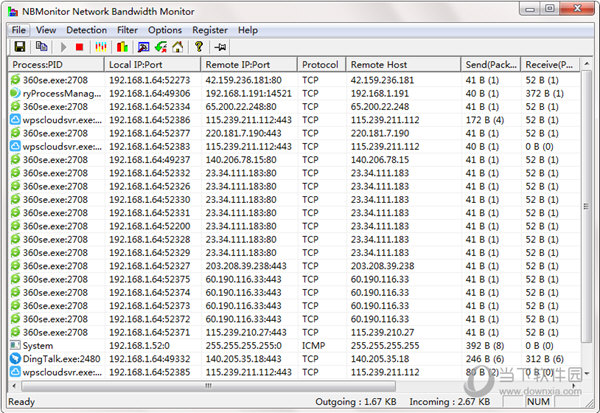Screen dimensions: 600x413
Task: Click the magnifier search window icon
Action: coord(143,47)
